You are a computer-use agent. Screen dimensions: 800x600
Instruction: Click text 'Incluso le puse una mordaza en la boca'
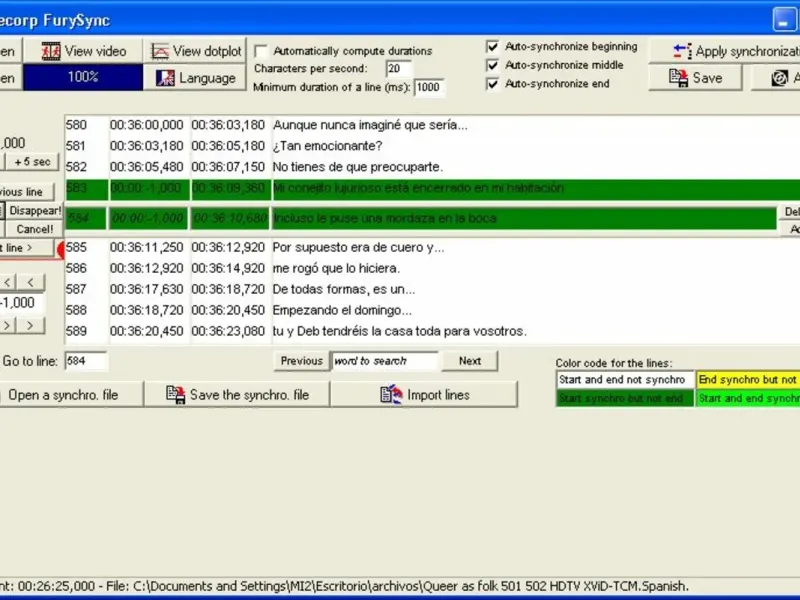(385, 218)
